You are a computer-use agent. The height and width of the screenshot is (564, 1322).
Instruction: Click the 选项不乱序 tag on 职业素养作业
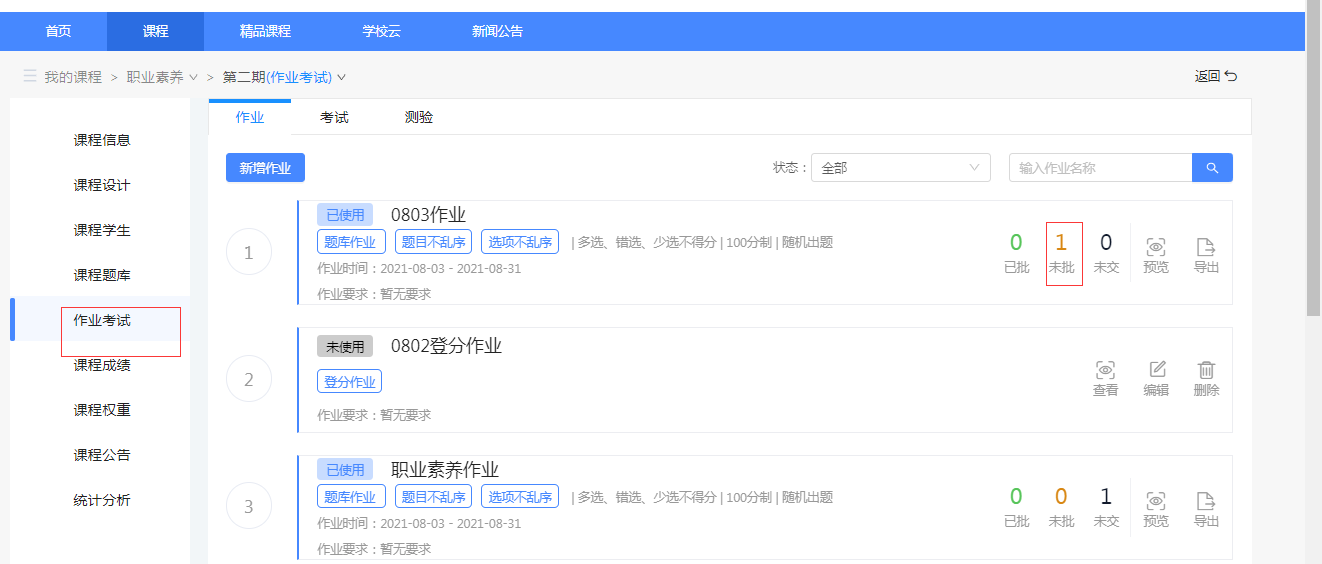(x=520, y=497)
